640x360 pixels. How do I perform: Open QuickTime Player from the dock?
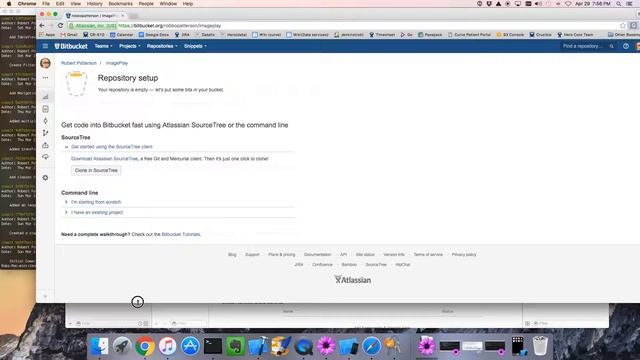click(x=304, y=346)
